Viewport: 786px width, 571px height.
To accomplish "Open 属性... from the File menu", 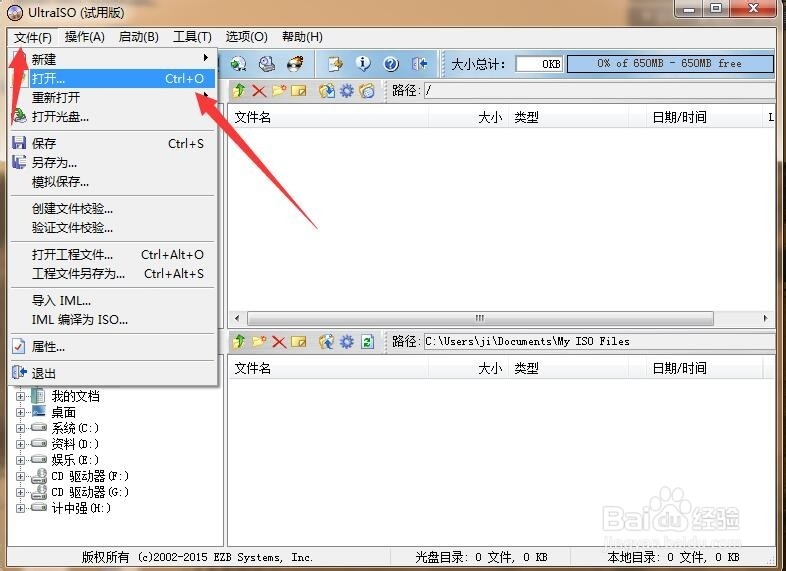I will click(113, 347).
